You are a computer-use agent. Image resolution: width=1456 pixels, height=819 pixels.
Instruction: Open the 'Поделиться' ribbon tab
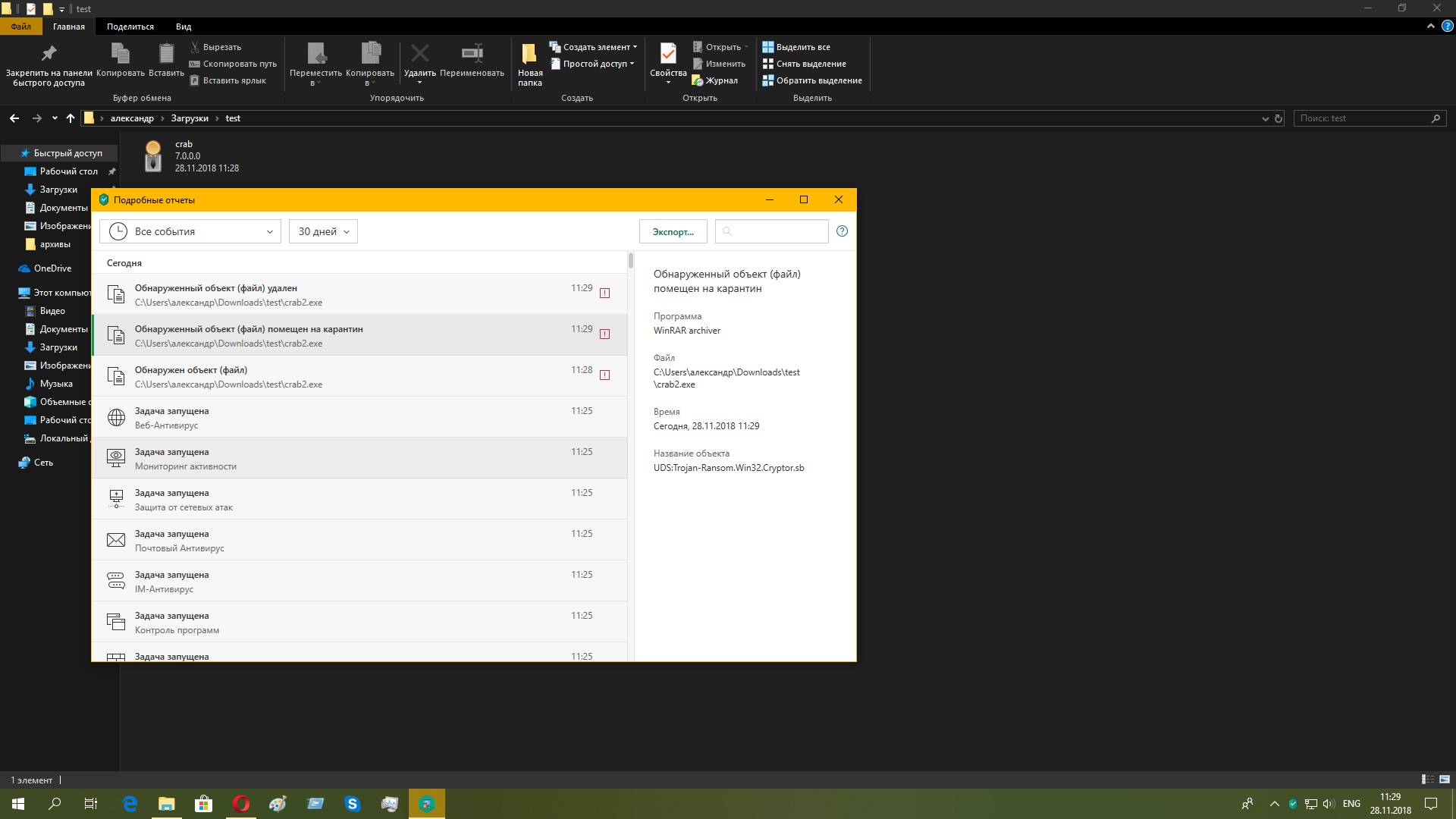tap(130, 27)
